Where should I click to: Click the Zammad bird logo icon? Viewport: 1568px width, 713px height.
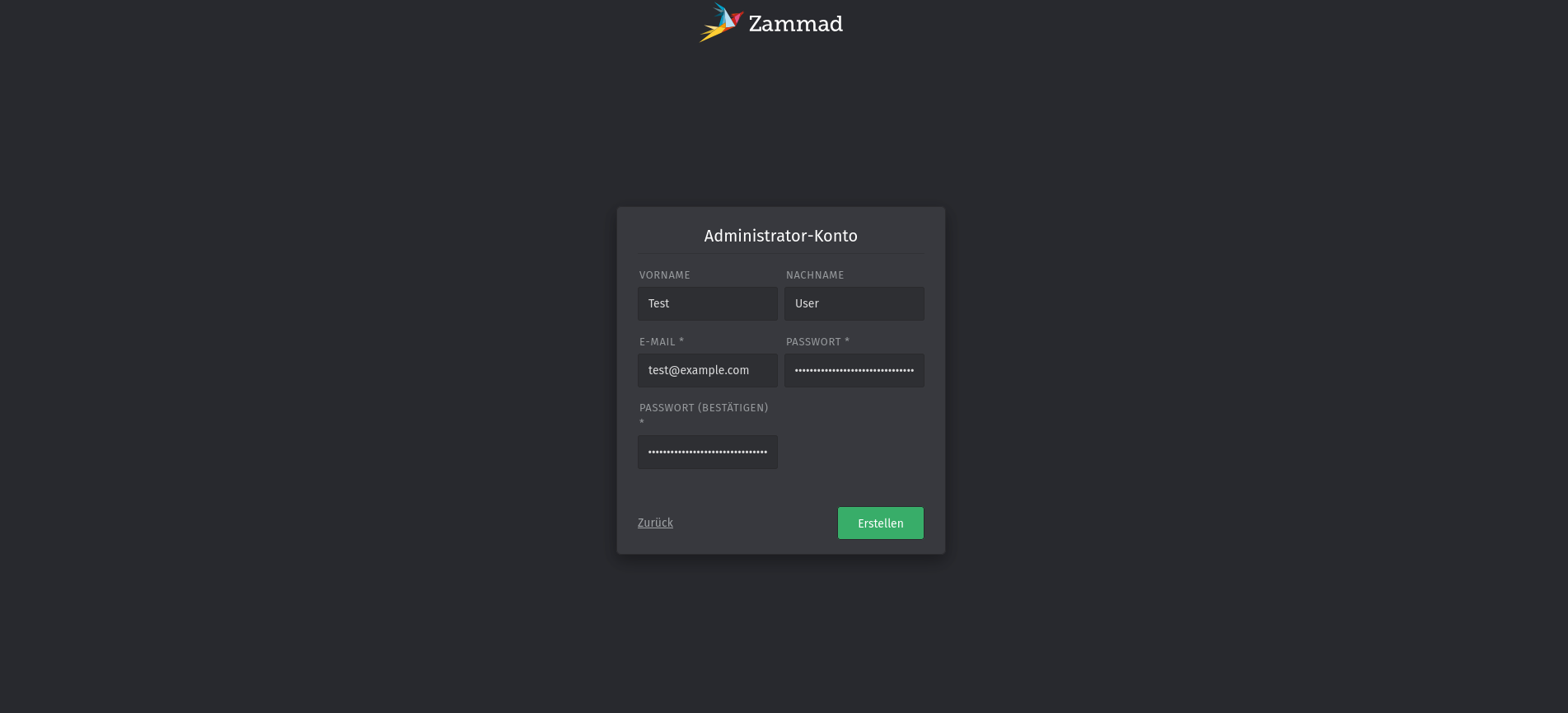[x=722, y=22]
